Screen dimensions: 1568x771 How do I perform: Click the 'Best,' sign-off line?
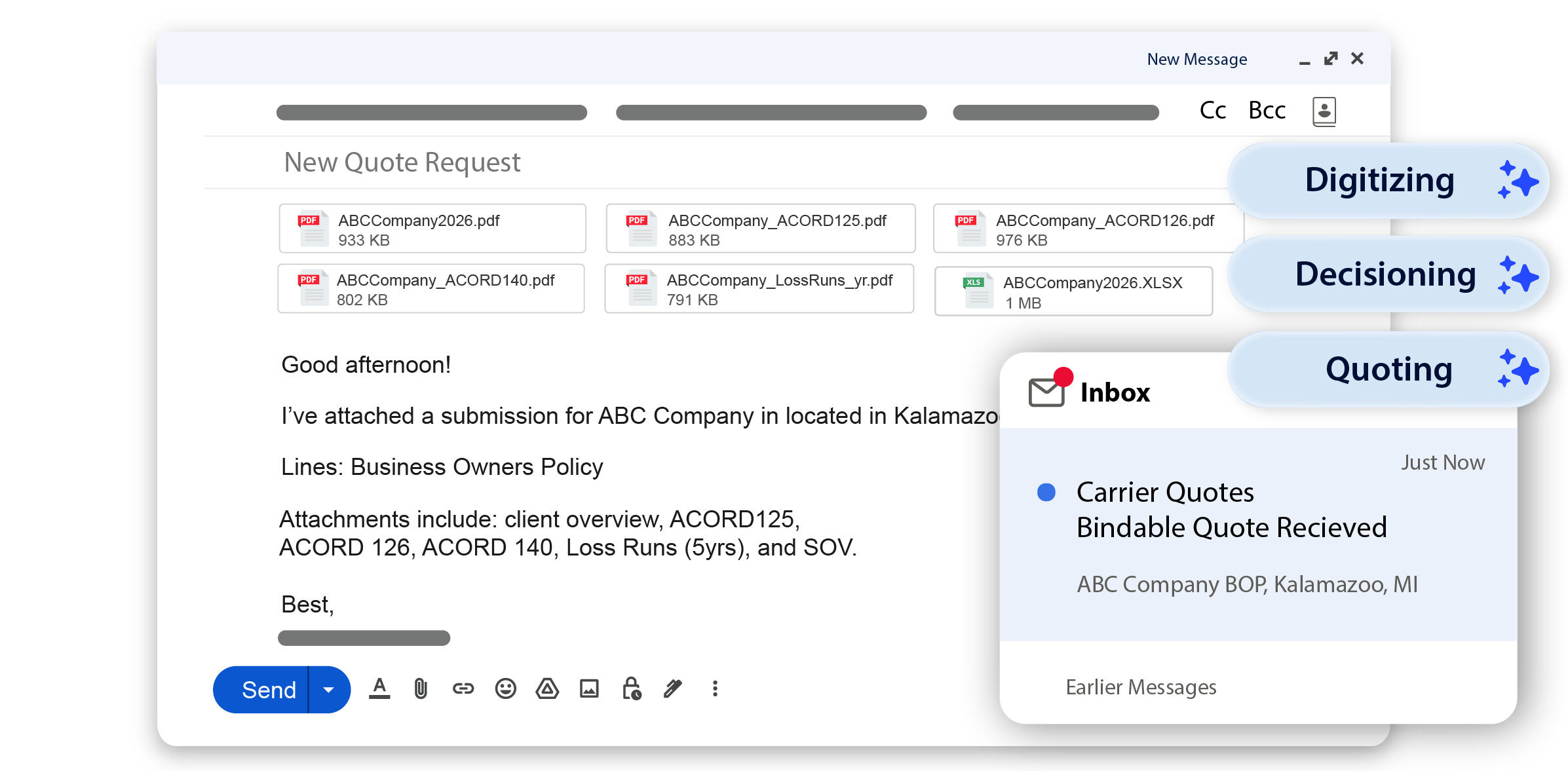pos(307,605)
